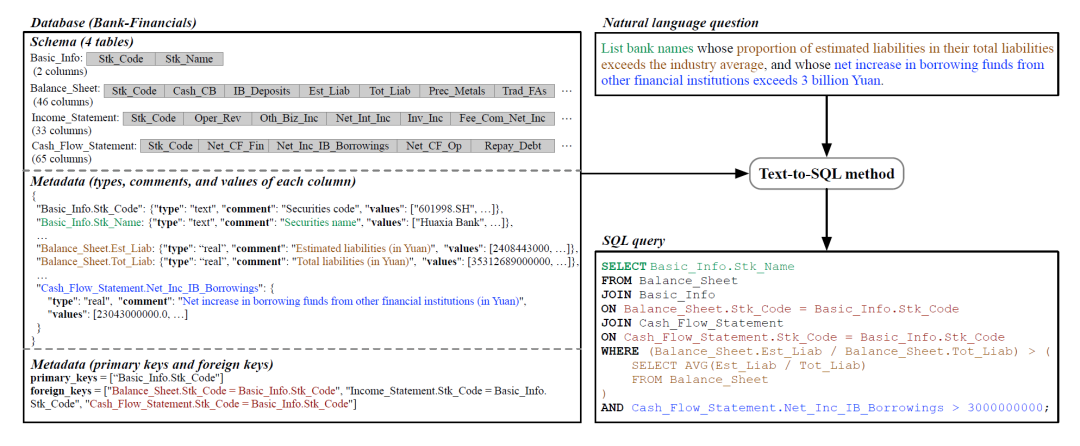The image size is (1080, 446).
Task: Click the Text-to-SQL method box
Action: (x=827, y=174)
